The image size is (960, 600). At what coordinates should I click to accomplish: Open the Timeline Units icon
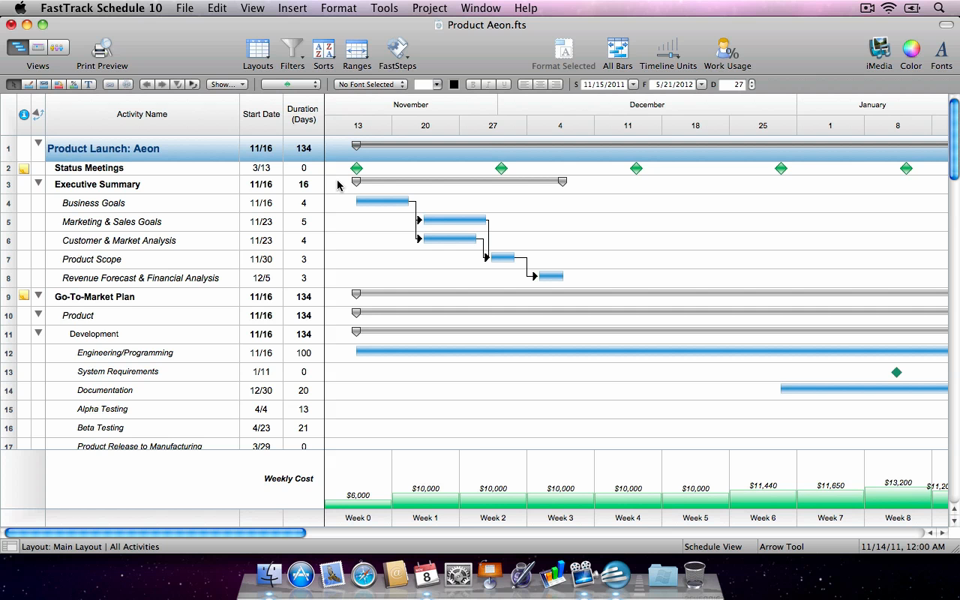point(668,49)
